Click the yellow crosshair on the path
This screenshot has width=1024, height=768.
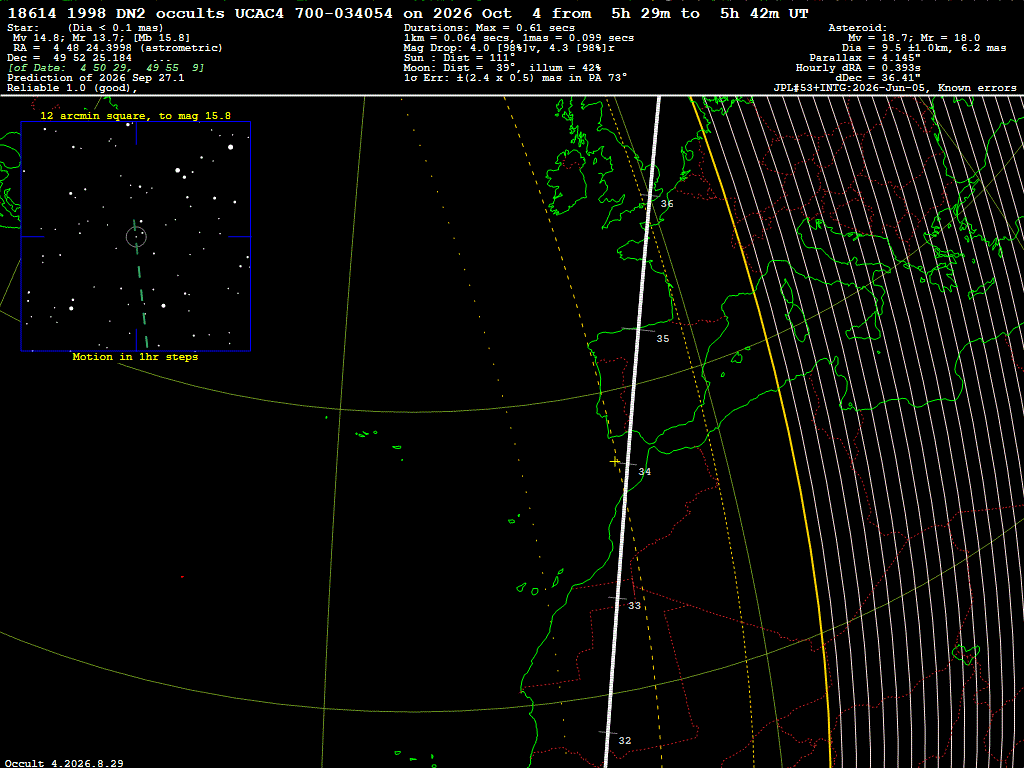click(615, 462)
